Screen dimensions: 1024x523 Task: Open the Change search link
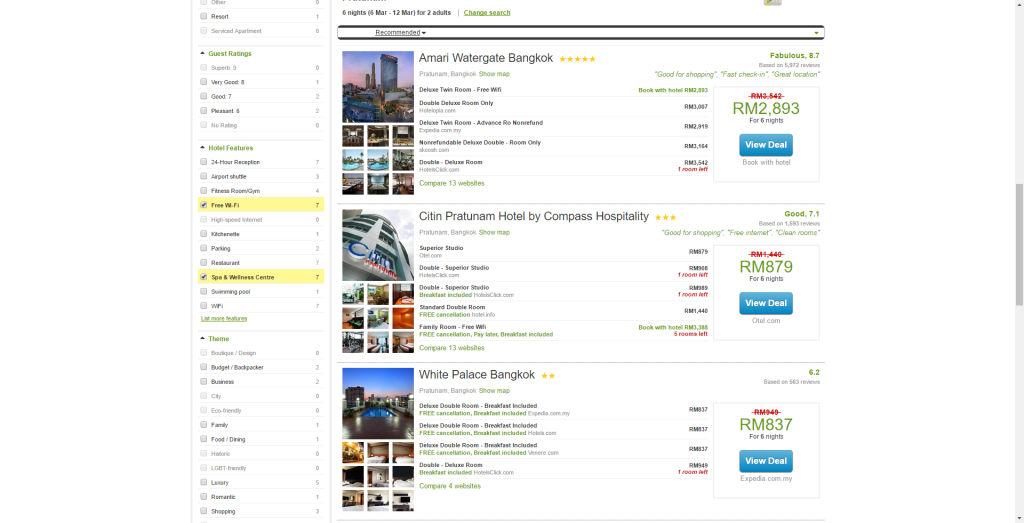[487, 13]
